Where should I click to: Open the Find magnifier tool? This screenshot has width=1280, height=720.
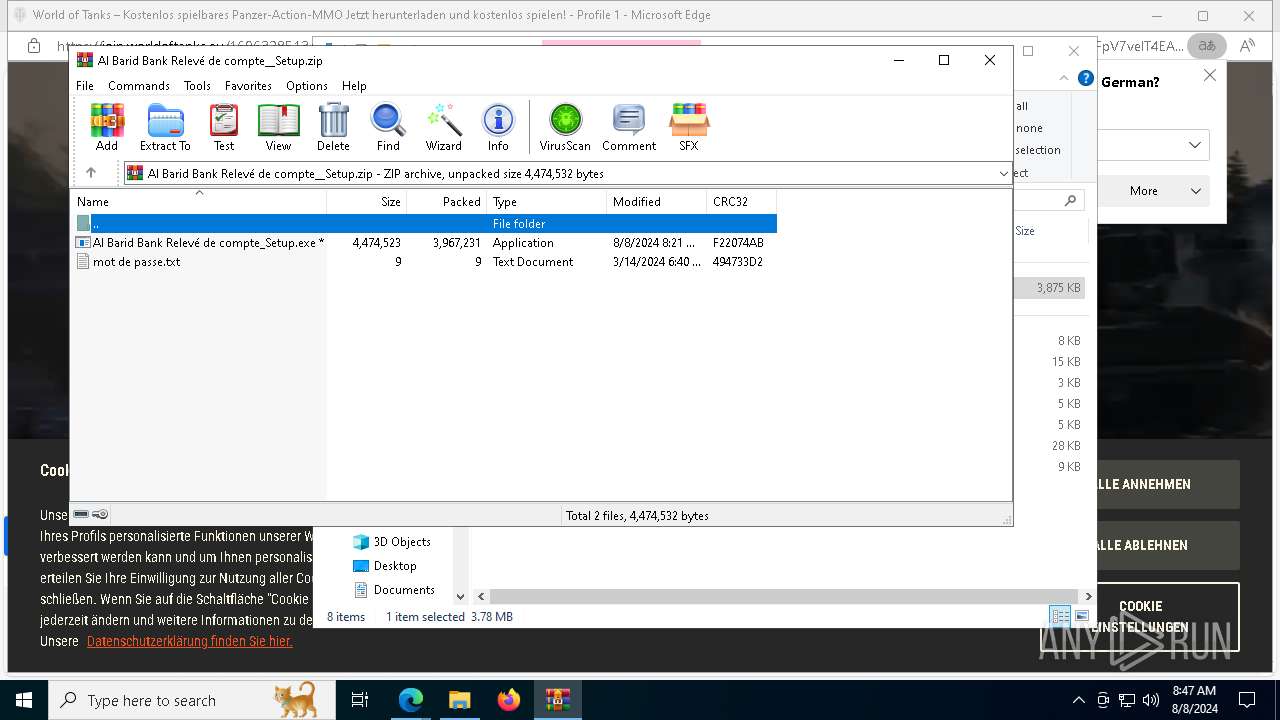388,128
